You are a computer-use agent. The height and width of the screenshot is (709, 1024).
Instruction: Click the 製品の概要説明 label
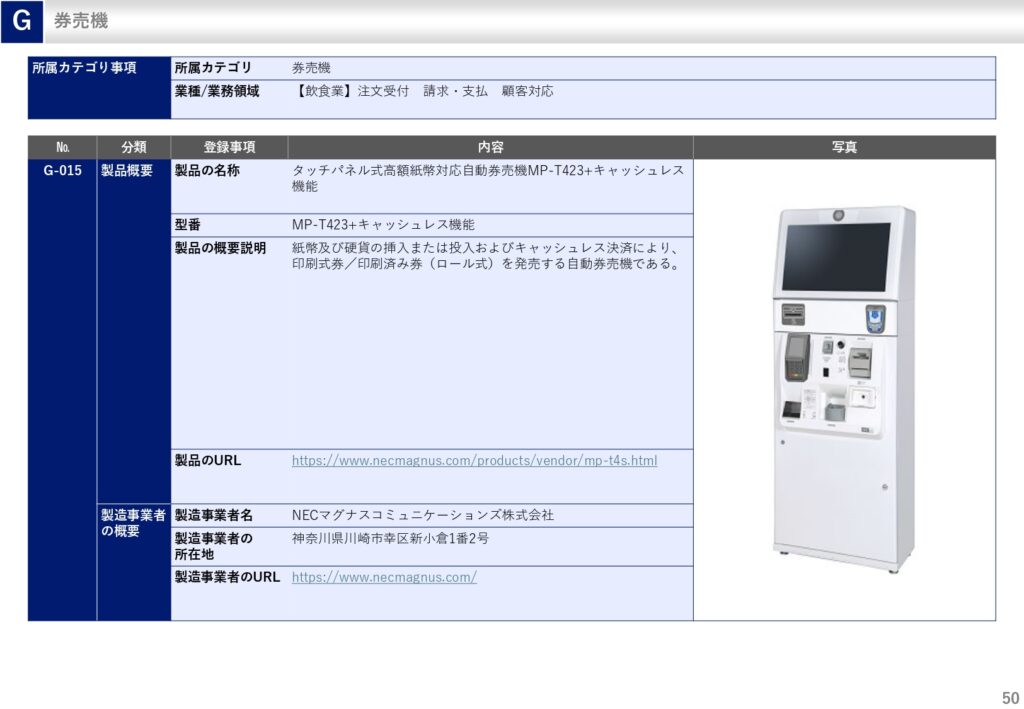coord(220,248)
